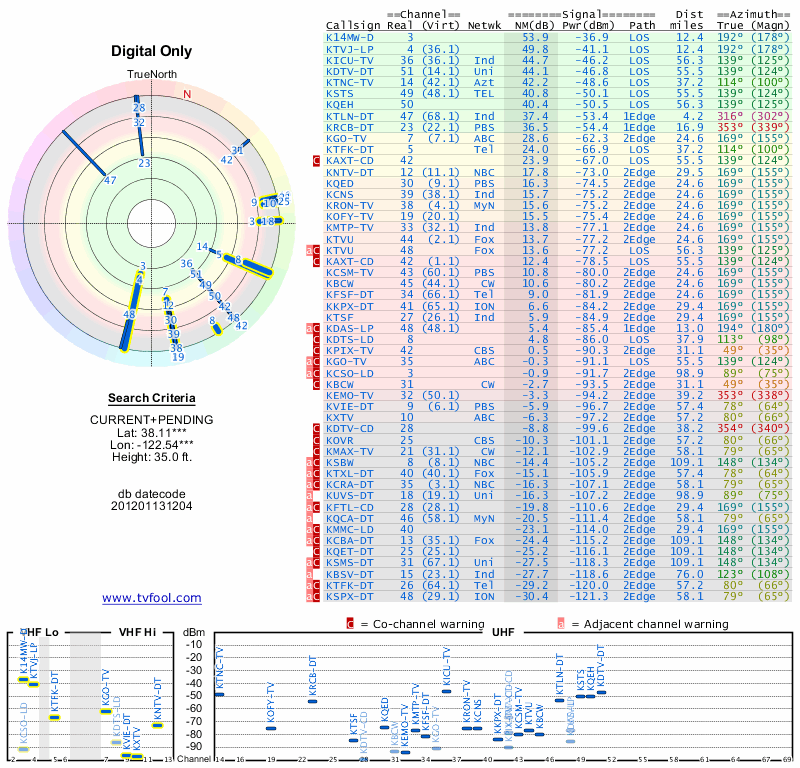Select the KSTS callsign row

tap(340, 94)
